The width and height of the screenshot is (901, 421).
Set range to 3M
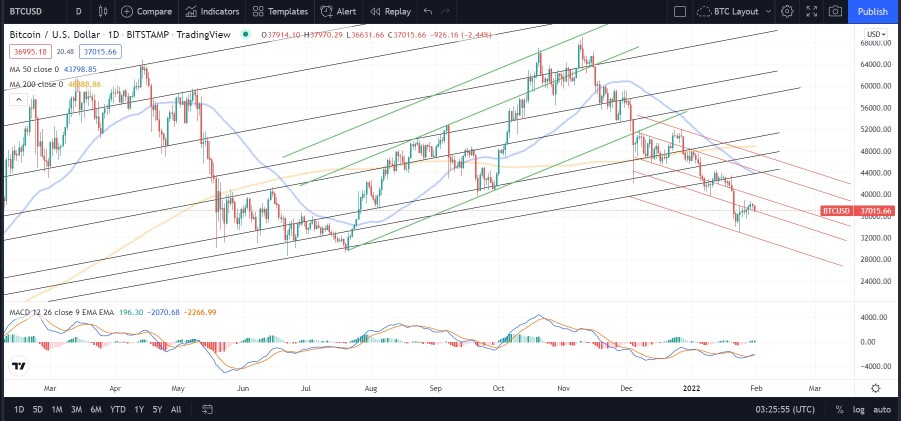[x=76, y=410]
